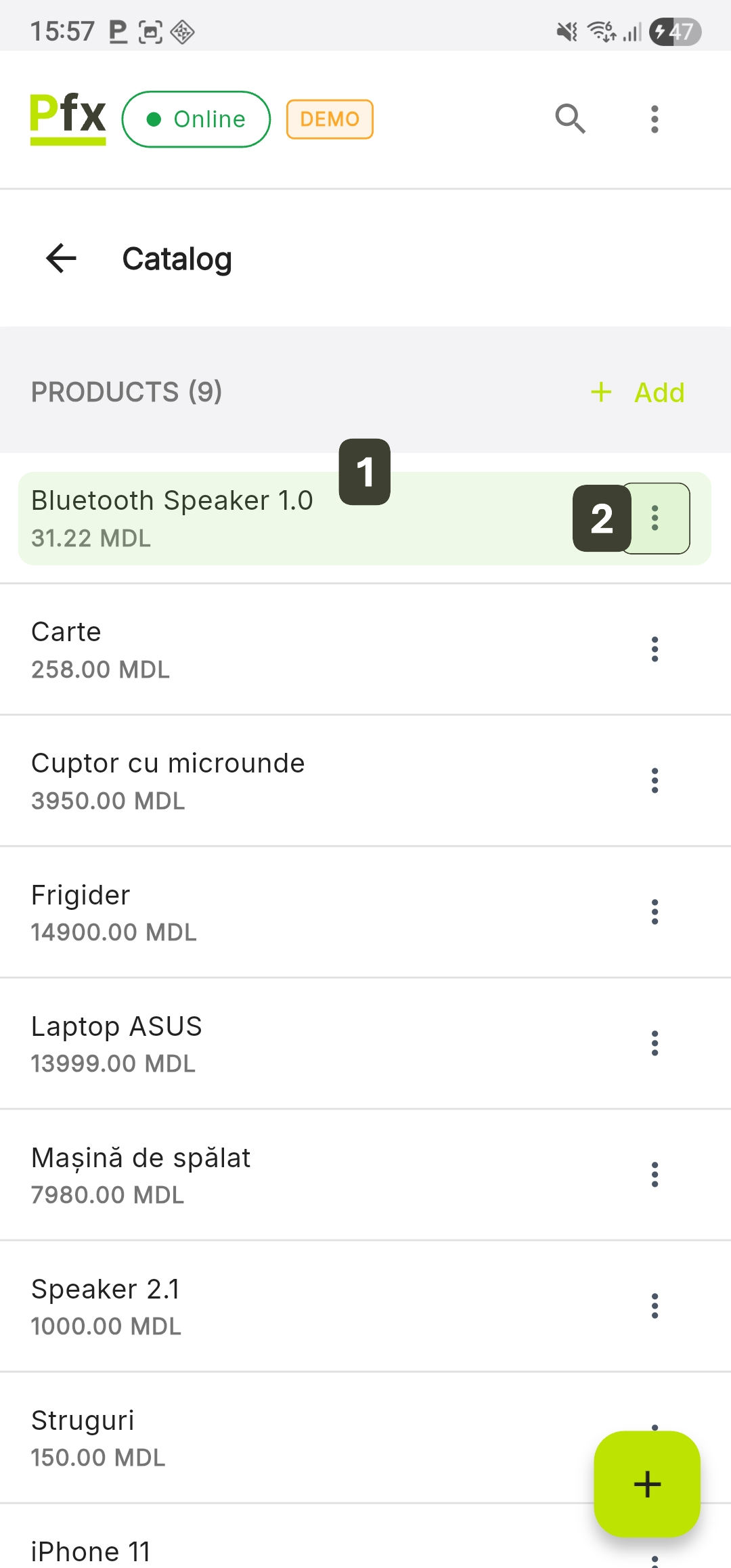The height and width of the screenshot is (1568, 731).
Task: Show more actions for Frigider
Action: point(655,912)
